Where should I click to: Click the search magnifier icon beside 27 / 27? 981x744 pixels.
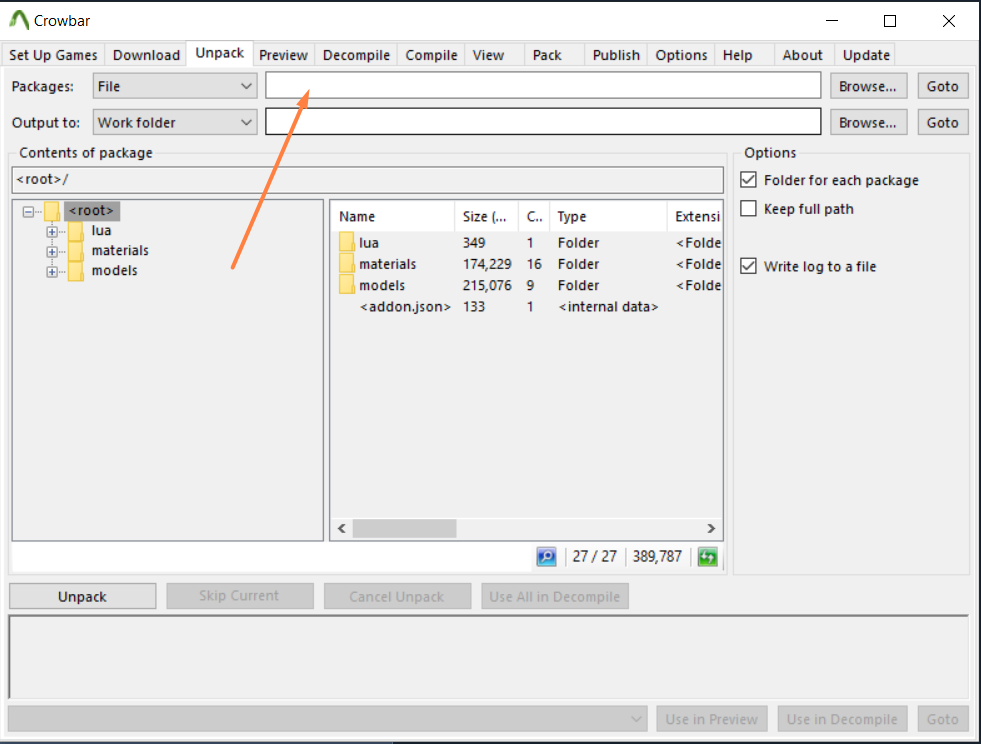(546, 556)
